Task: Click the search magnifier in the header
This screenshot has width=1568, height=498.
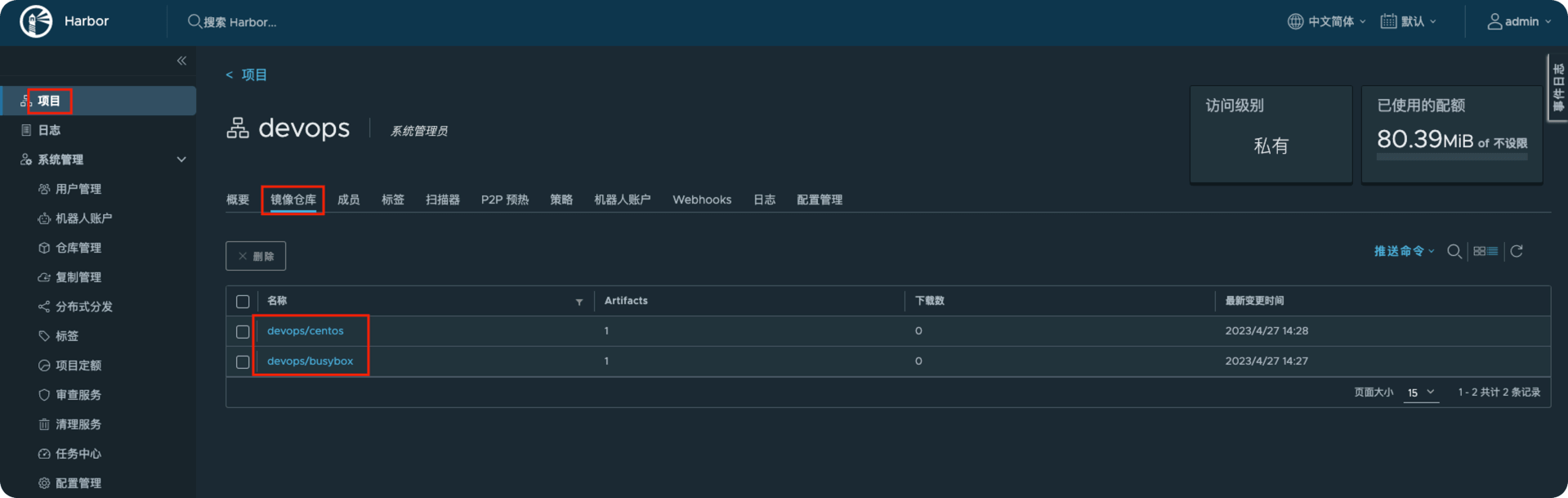Action: [x=194, y=21]
